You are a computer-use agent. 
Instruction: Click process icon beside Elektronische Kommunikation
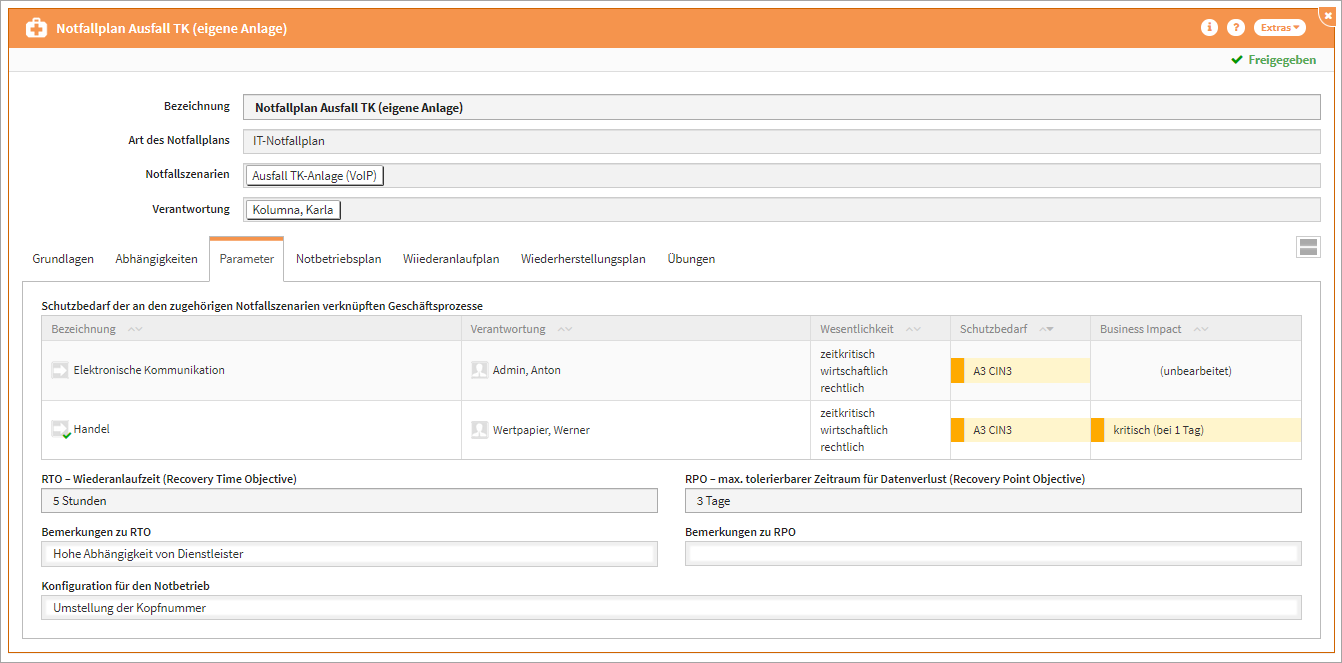tap(60, 370)
